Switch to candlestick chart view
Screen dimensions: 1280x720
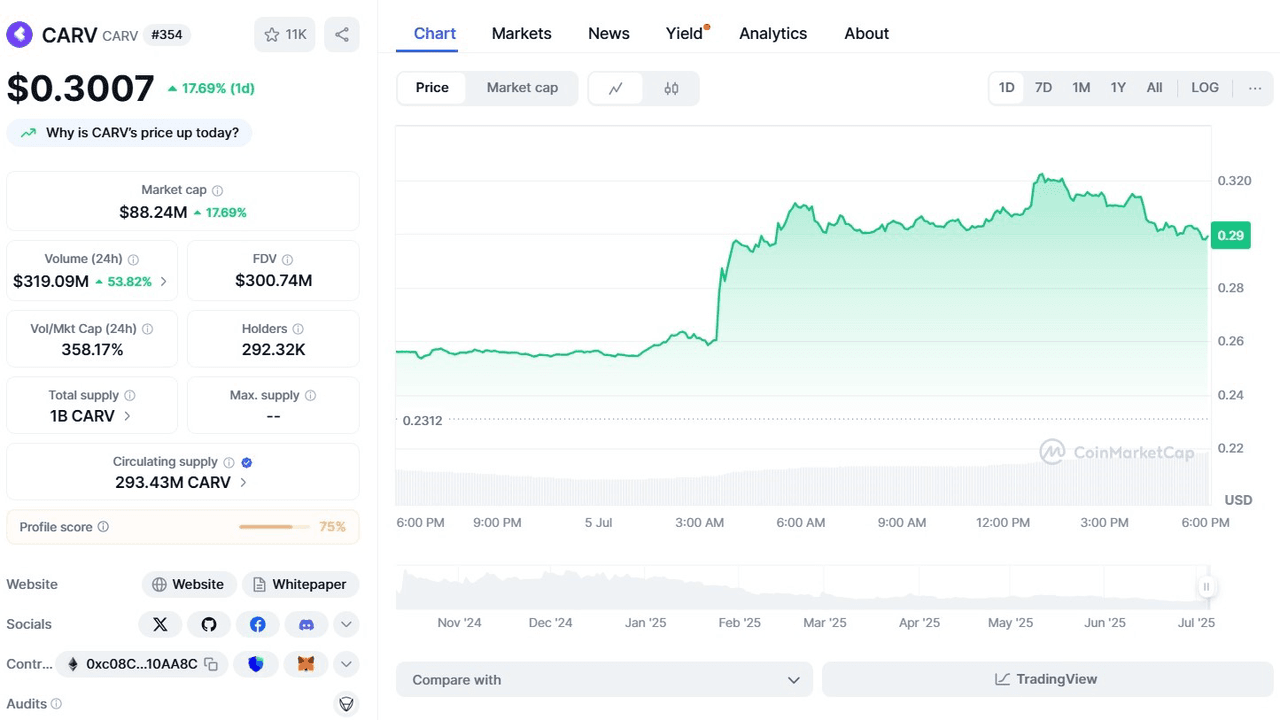[x=671, y=88]
